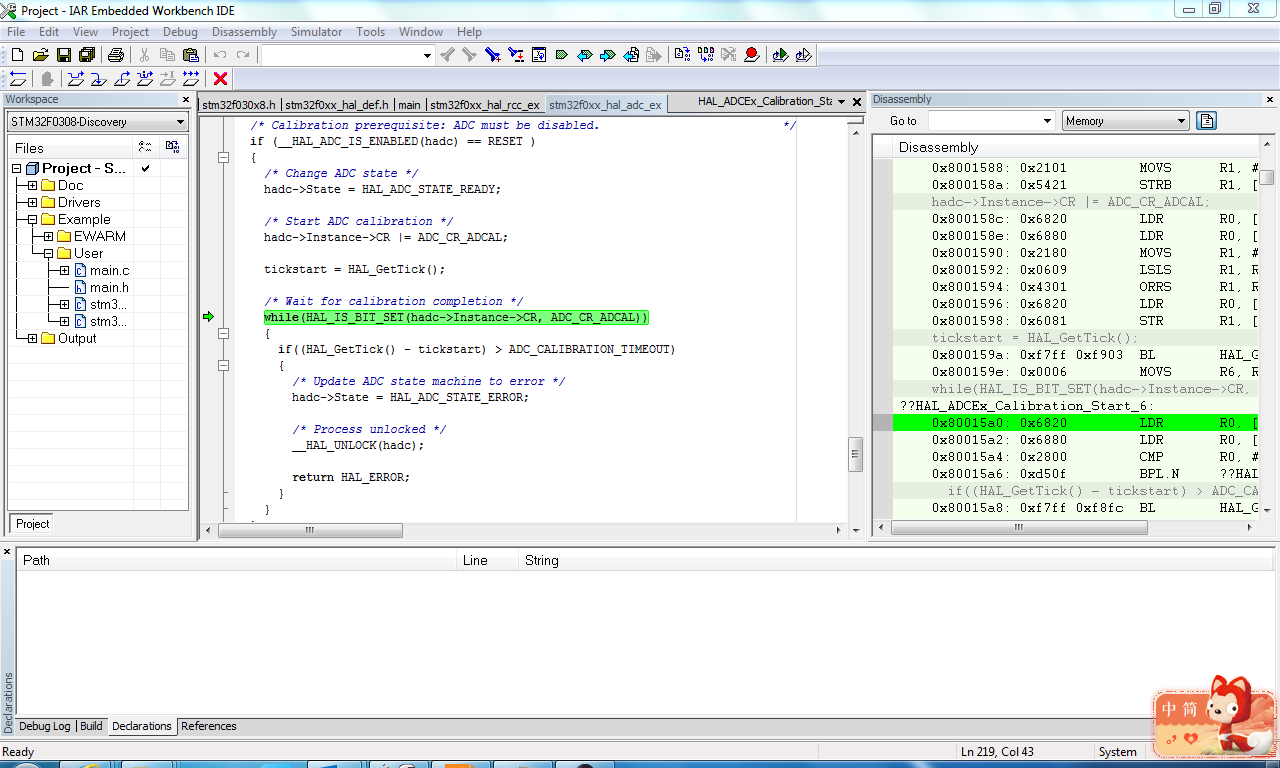
Task: Close the Disassembly panel
Action: (1270, 100)
